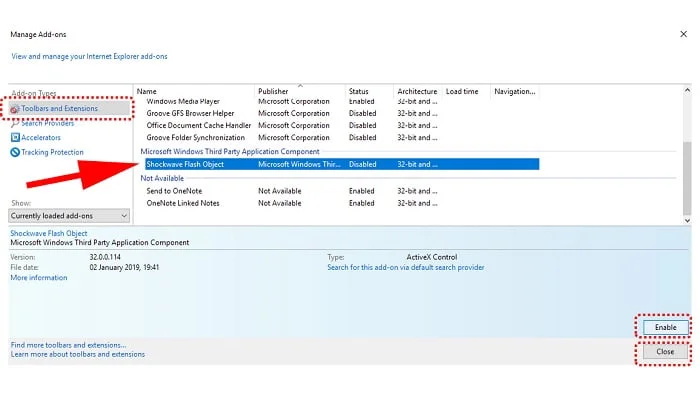Select Tracking Protection add-on type
The height and width of the screenshot is (393, 700).
click(x=52, y=152)
